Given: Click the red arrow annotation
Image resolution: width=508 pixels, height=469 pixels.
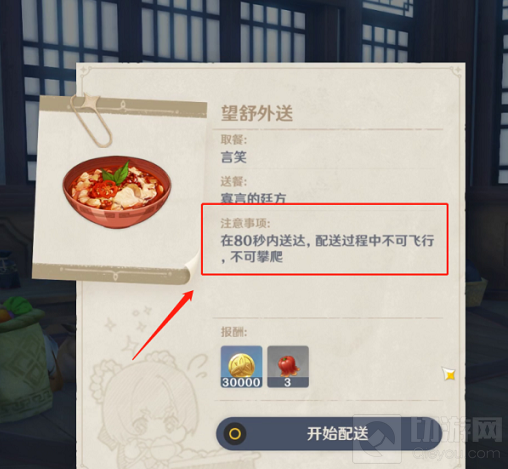Looking at the screenshot, I should [x=163, y=325].
